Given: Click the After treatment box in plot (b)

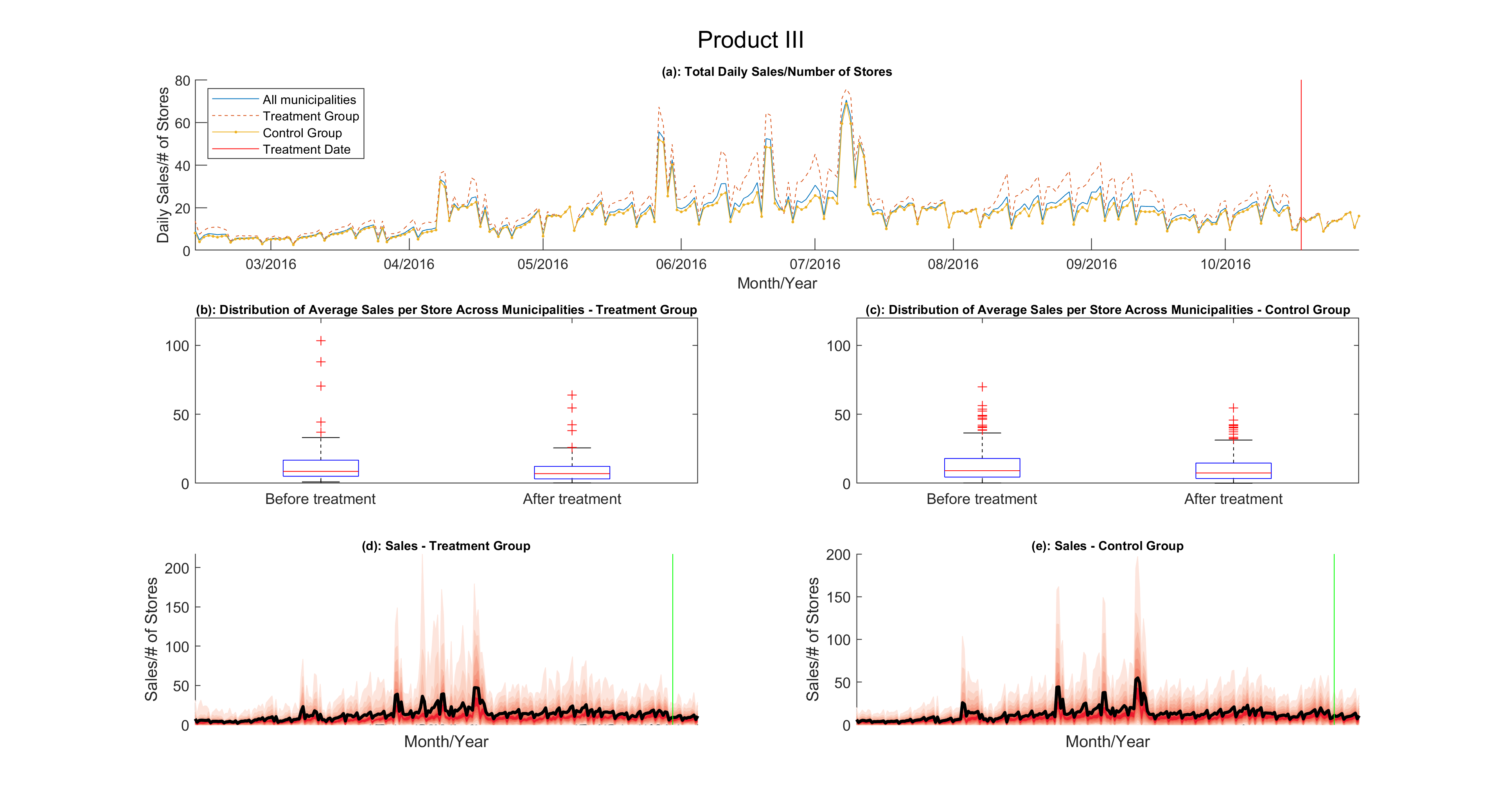Looking at the screenshot, I should (572, 473).
